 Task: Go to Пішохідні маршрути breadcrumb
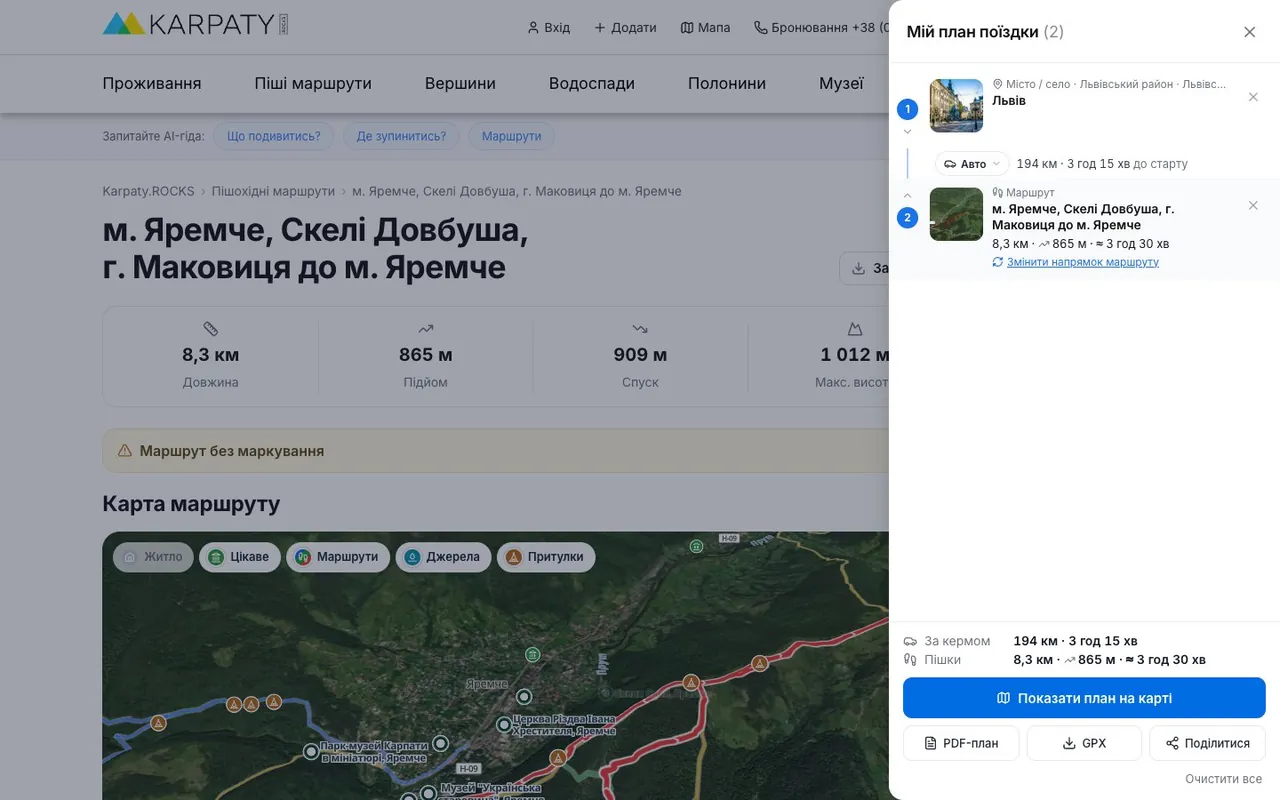273,191
